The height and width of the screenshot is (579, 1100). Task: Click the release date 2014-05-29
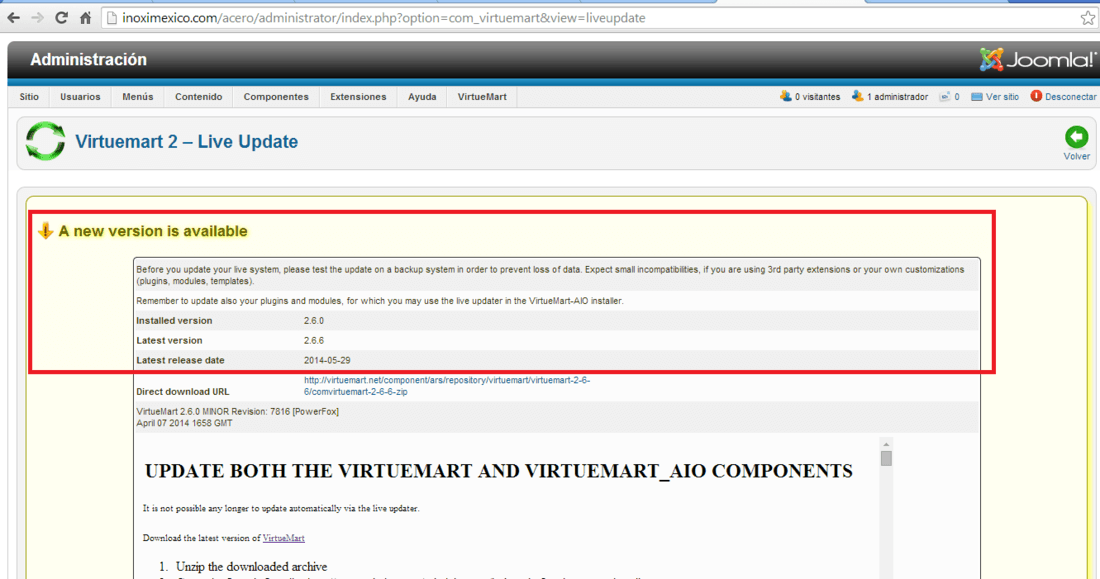point(327,360)
